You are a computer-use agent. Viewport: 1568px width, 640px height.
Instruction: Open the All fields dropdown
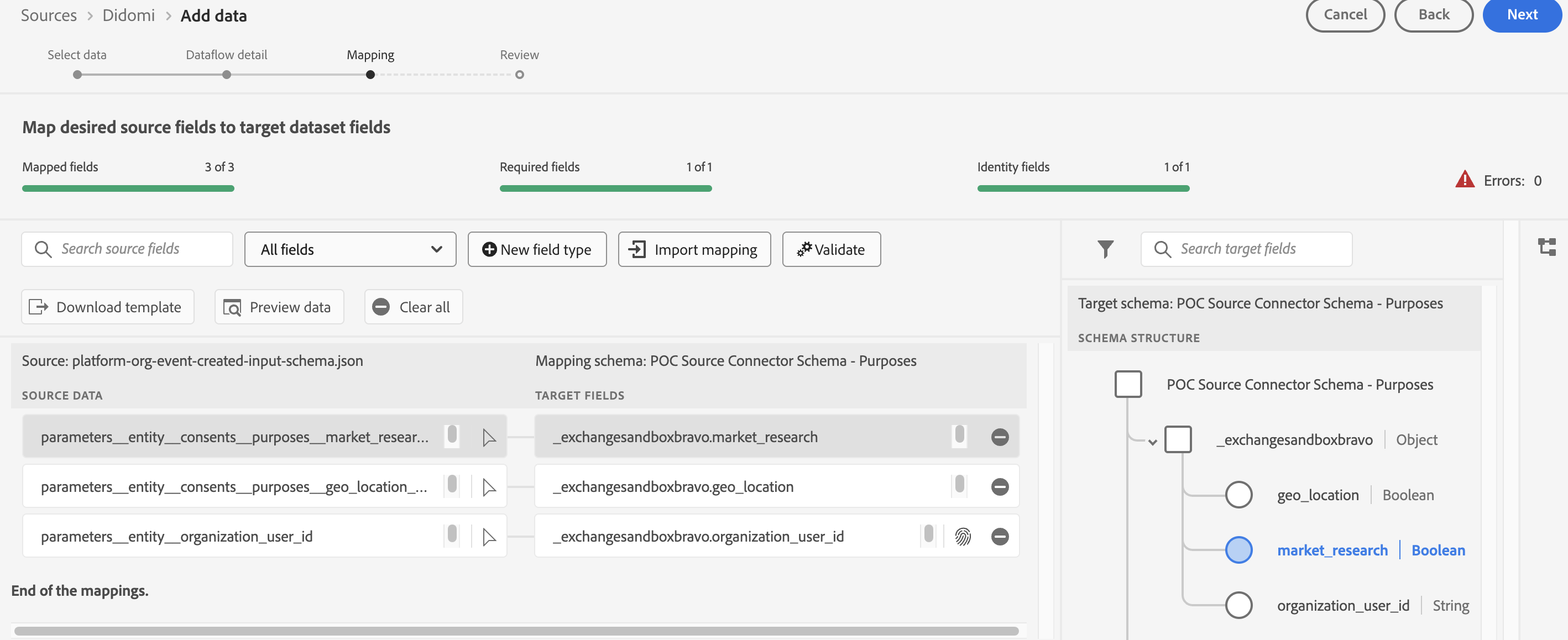[350, 249]
